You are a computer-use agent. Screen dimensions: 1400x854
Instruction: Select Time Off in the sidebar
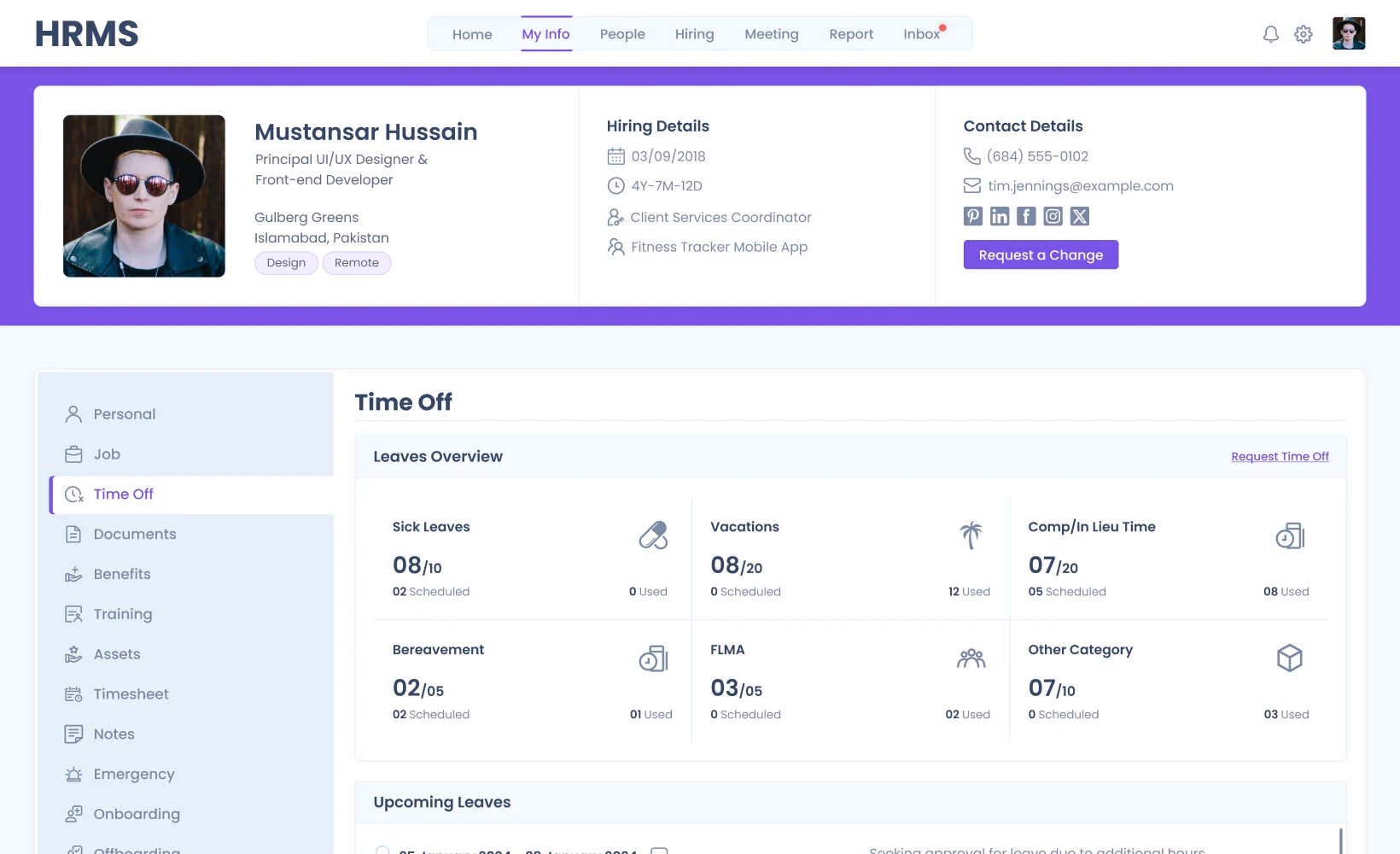(x=191, y=494)
